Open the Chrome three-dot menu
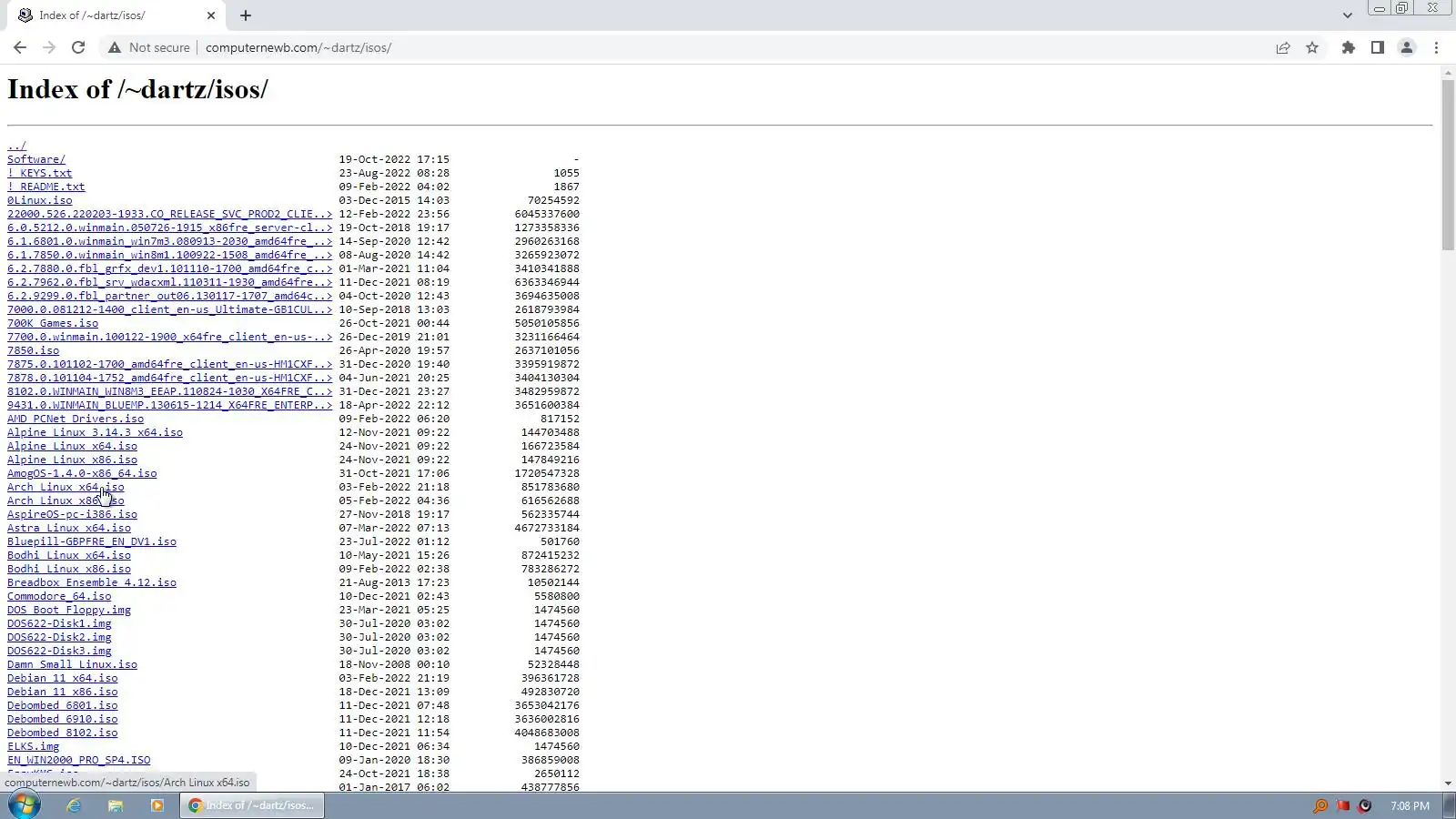The image size is (1456, 819). pos(1436,47)
